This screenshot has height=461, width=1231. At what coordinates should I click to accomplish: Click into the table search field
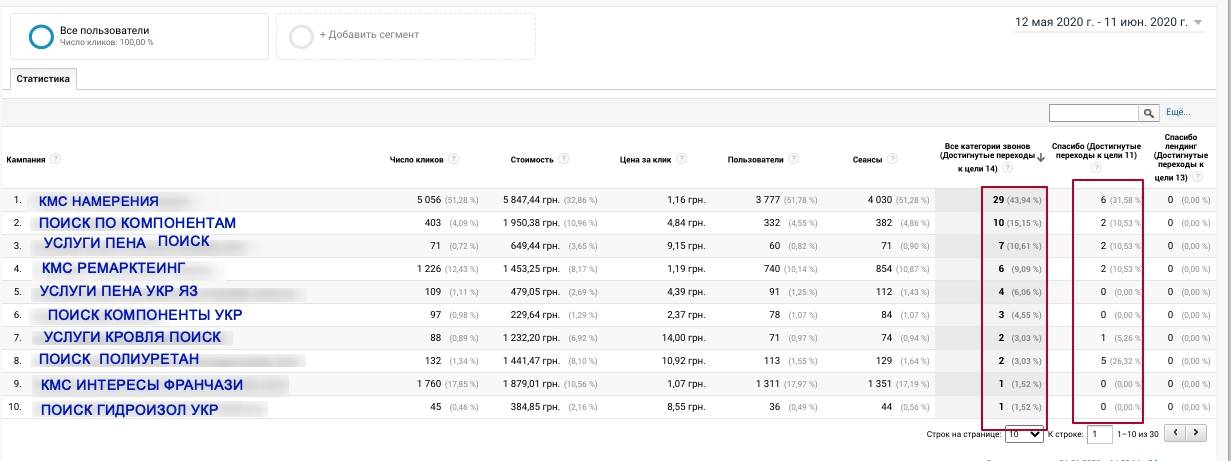pos(1094,113)
